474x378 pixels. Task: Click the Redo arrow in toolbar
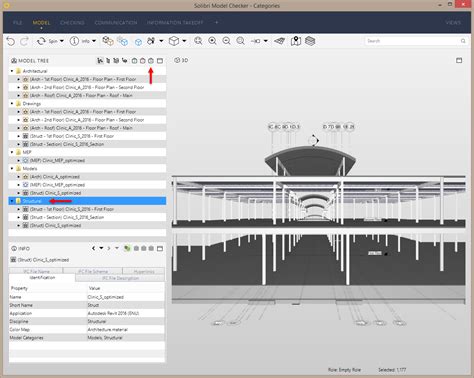pyautogui.click(x=24, y=41)
